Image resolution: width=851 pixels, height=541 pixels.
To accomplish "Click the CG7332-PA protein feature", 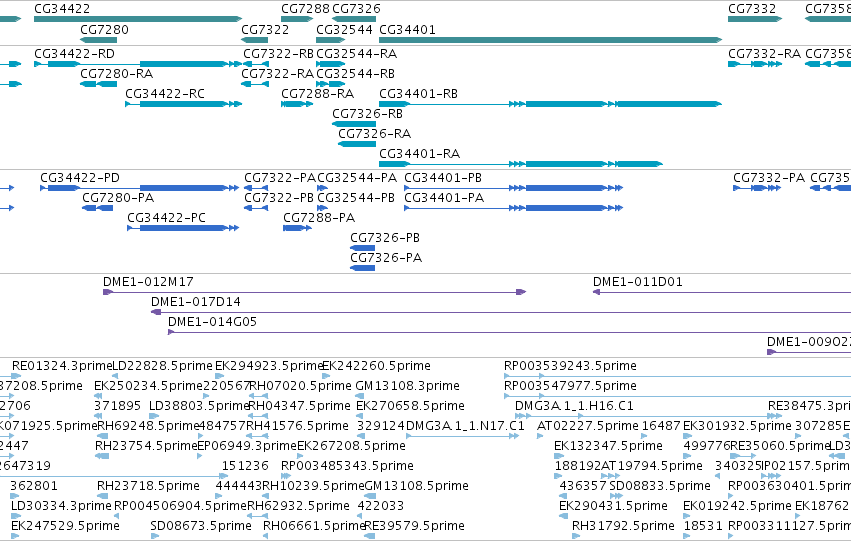I will point(757,188).
